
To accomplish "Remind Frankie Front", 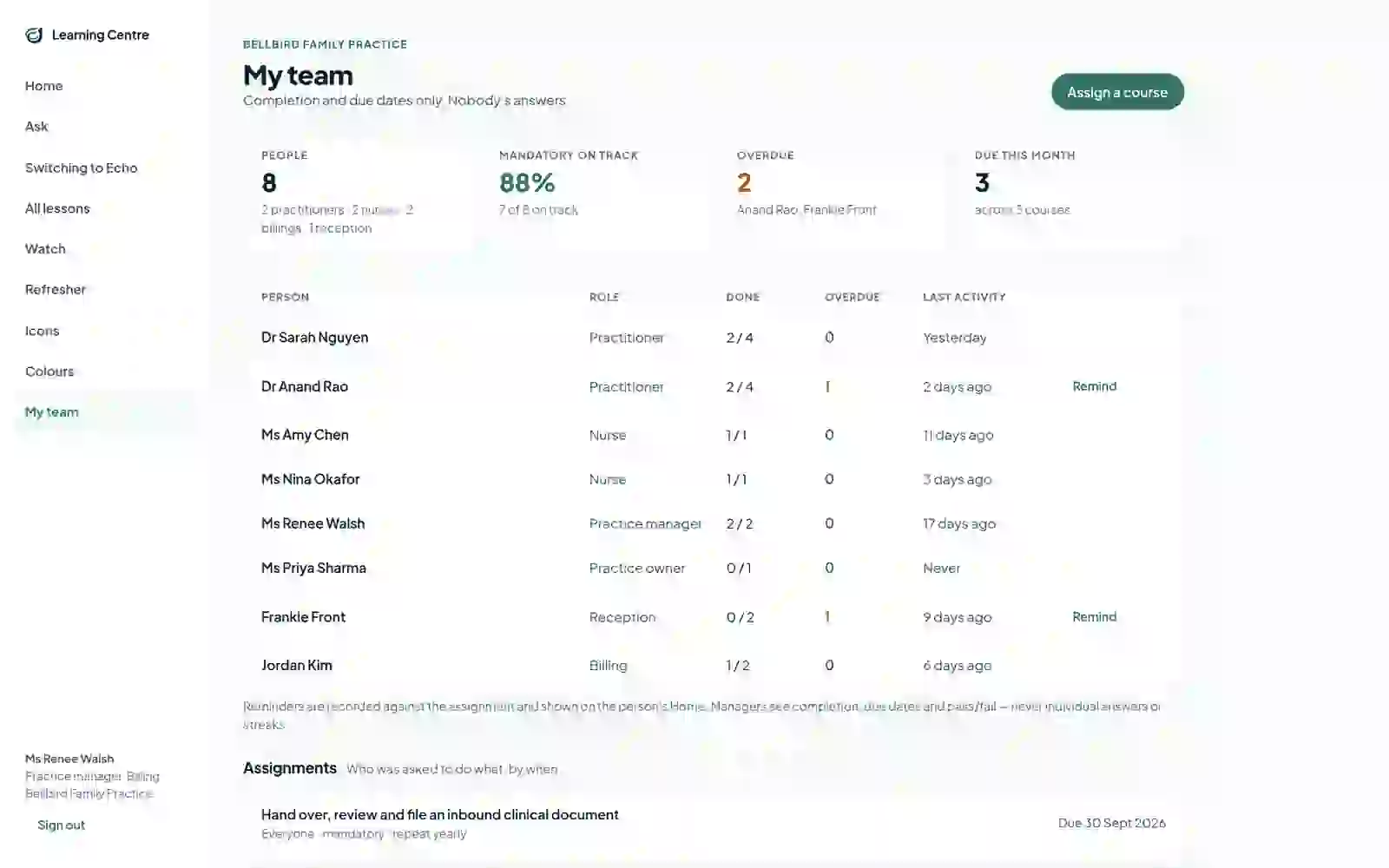I will (1094, 617).
